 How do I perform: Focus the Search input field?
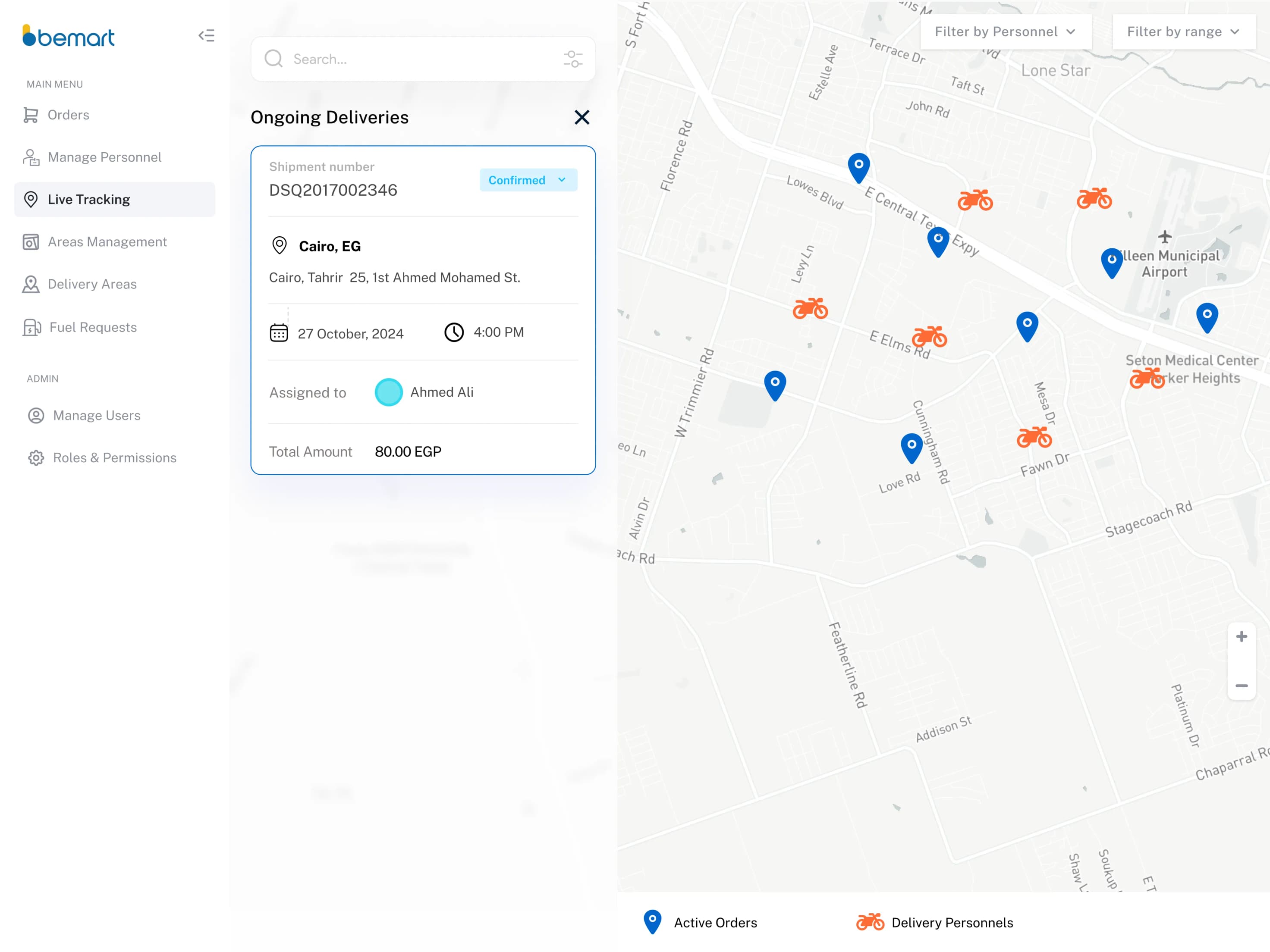pyautogui.click(x=423, y=59)
